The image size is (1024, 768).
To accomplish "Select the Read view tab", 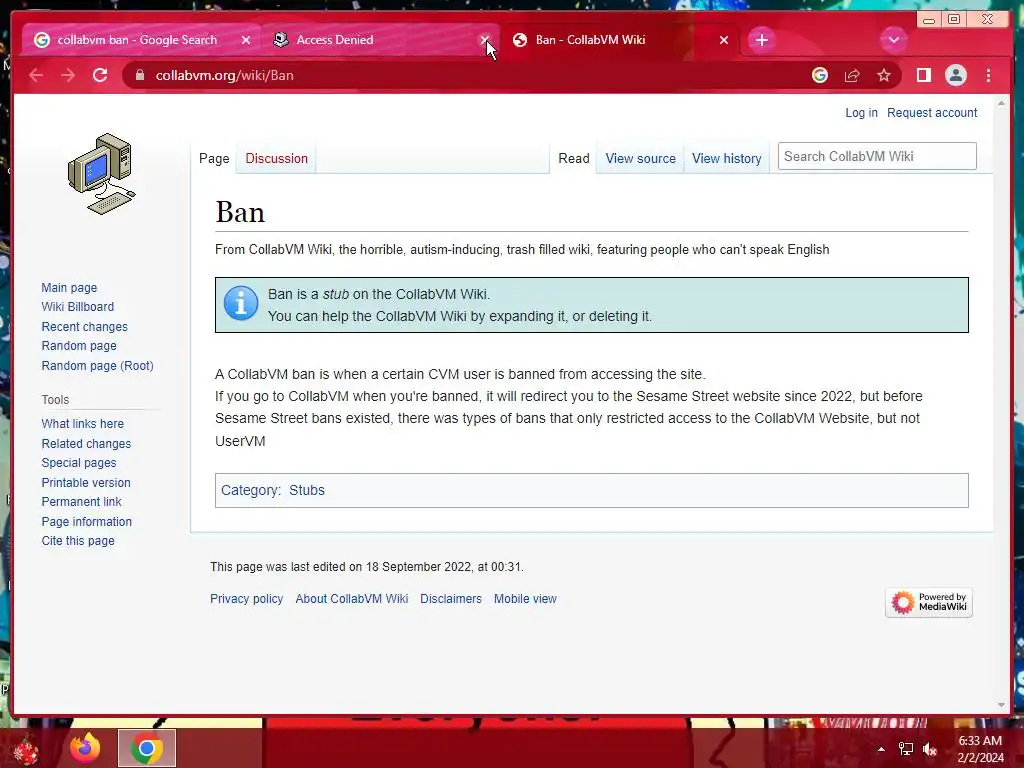I will [x=573, y=158].
